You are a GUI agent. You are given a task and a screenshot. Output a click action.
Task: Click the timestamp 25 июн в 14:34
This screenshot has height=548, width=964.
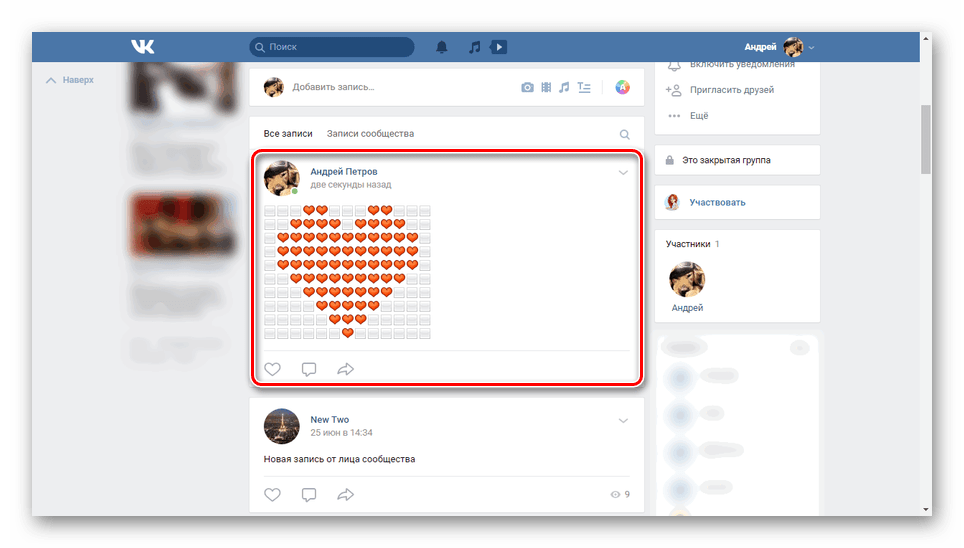(341, 433)
